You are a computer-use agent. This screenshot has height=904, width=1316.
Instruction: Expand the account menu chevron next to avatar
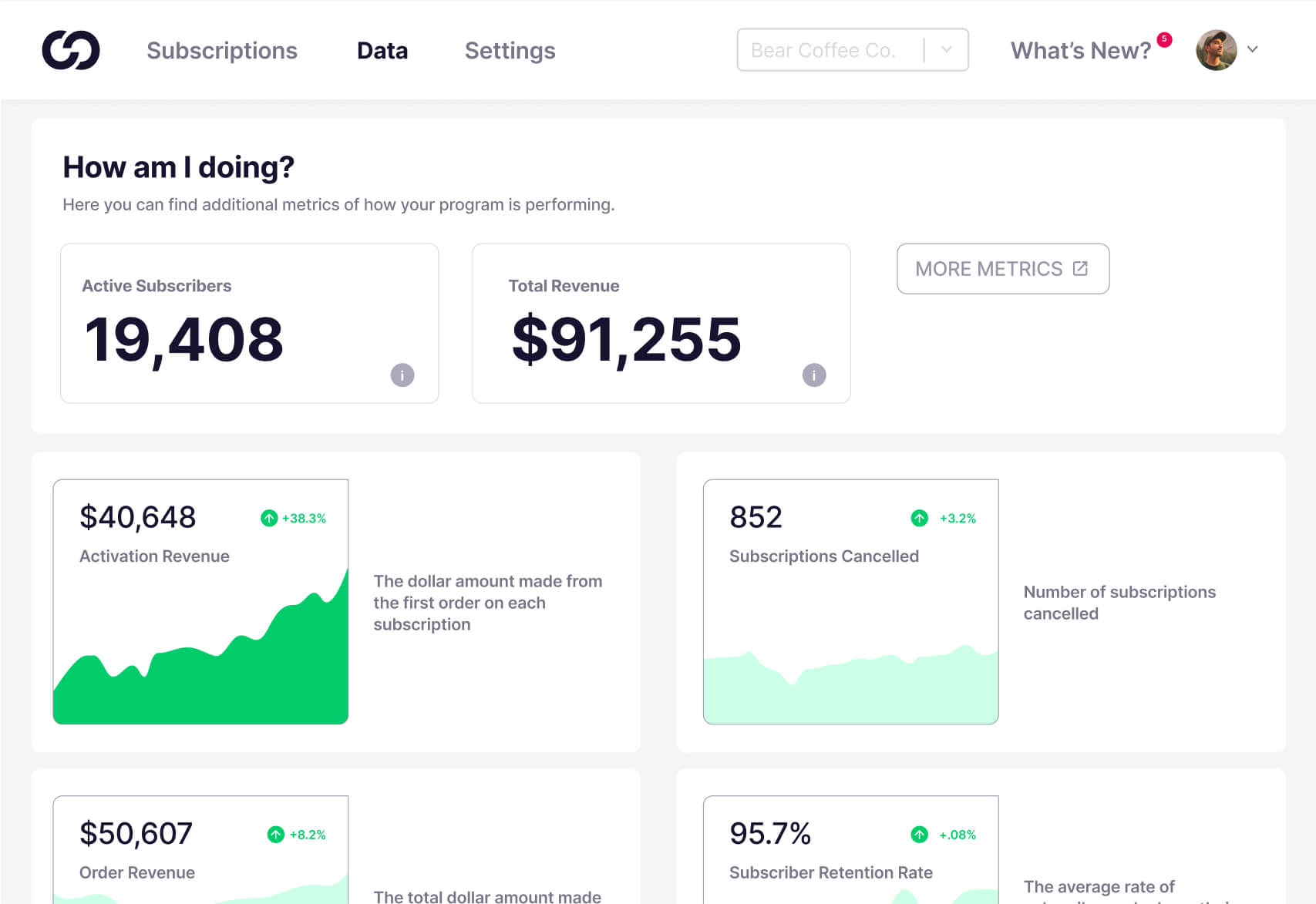[x=1253, y=49]
